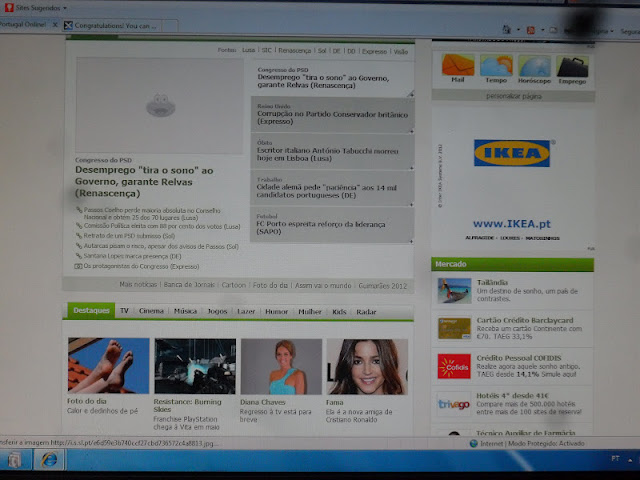This screenshot has height=480, width=640.
Task: Click the trivago logo
Action: click(x=454, y=404)
